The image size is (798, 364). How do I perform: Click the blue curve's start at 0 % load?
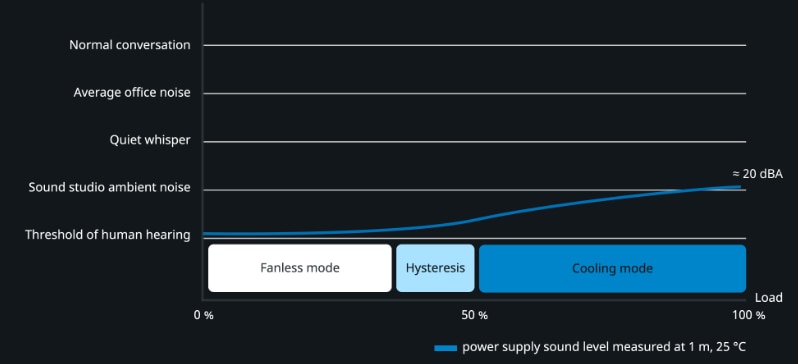[x=205, y=234]
